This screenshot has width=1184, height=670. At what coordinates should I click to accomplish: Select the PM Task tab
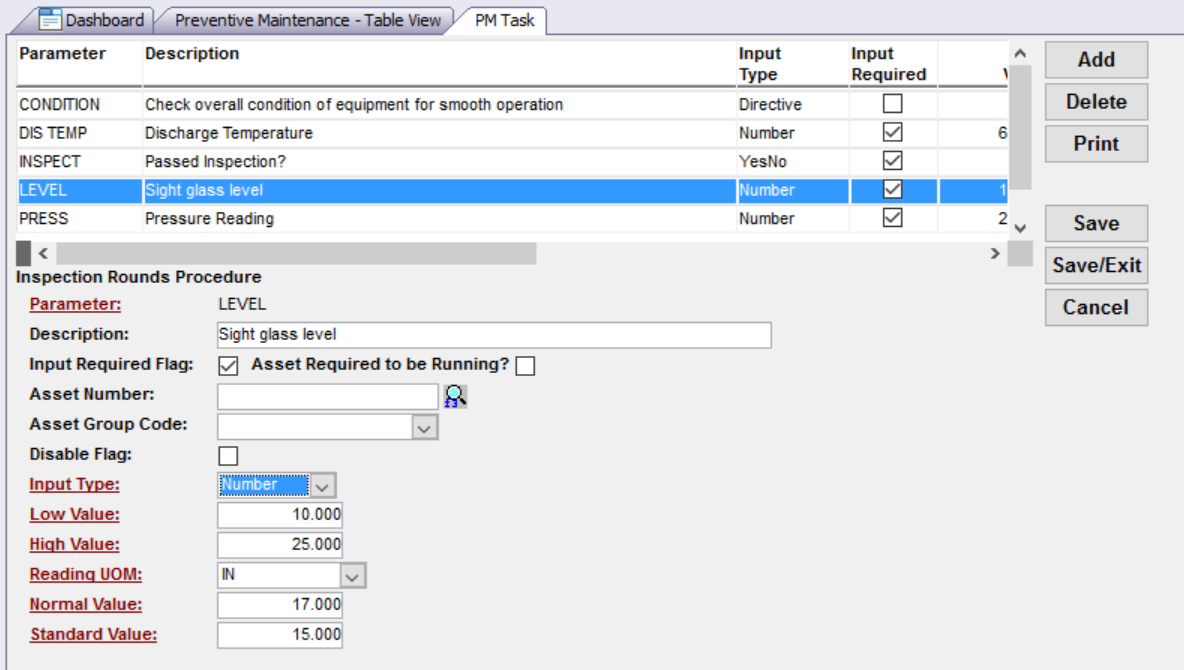[504, 20]
